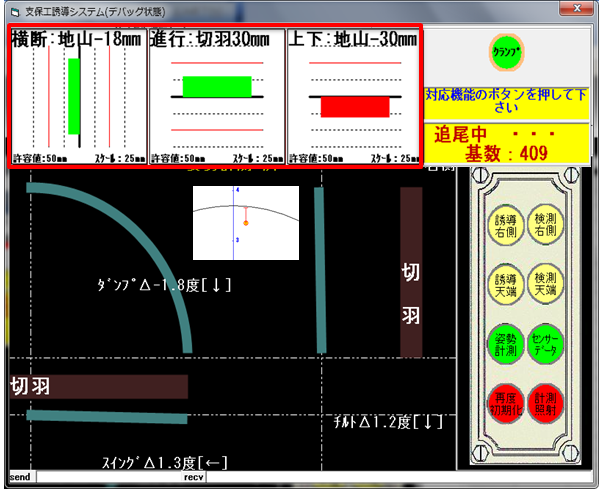The image size is (599, 489).
Task: Click the green bar in 横断 gauge
Action: click(74, 96)
